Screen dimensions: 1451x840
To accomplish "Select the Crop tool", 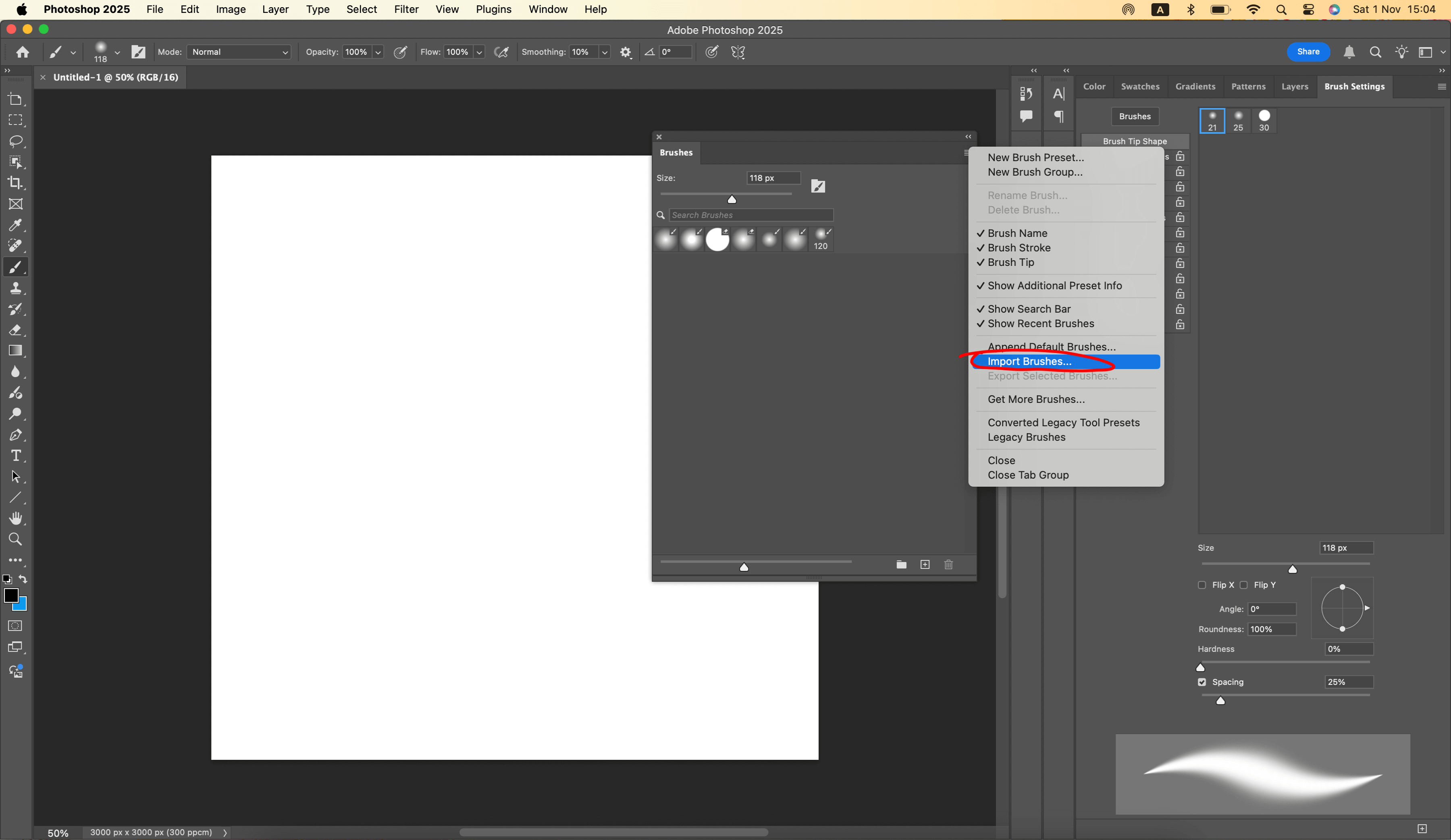I will coord(16,183).
